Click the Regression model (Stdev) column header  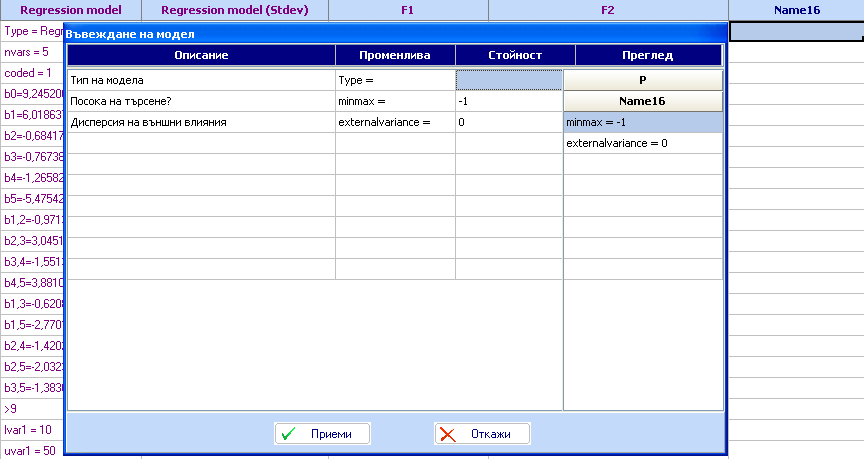235,10
